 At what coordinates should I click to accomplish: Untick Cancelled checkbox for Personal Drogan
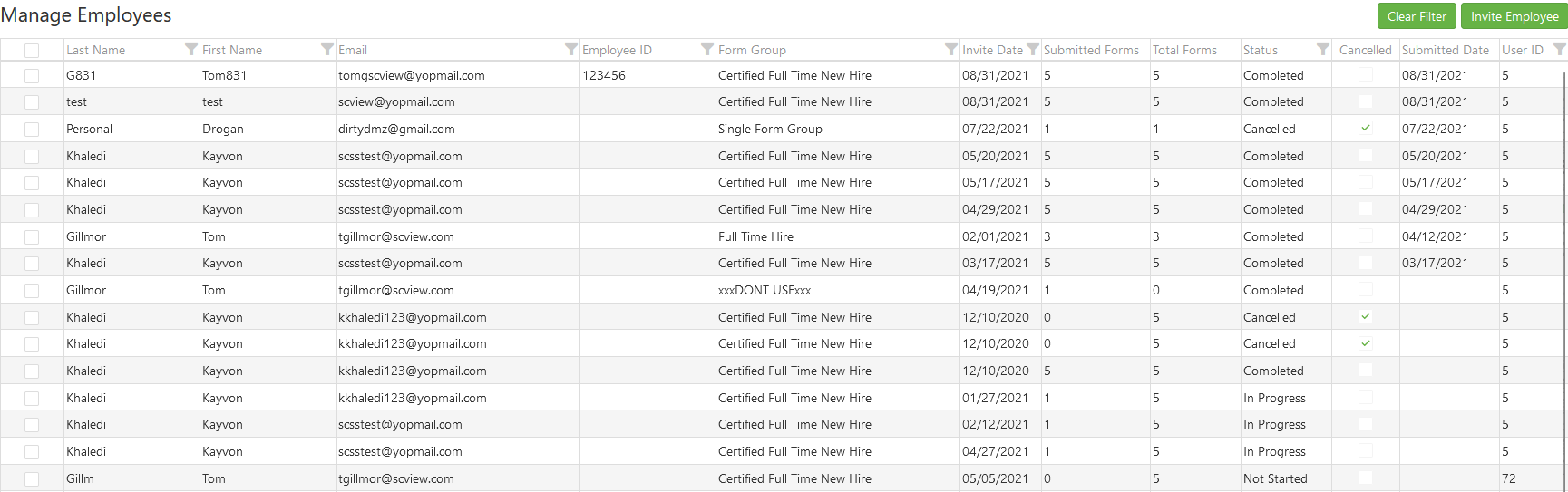point(1366,128)
